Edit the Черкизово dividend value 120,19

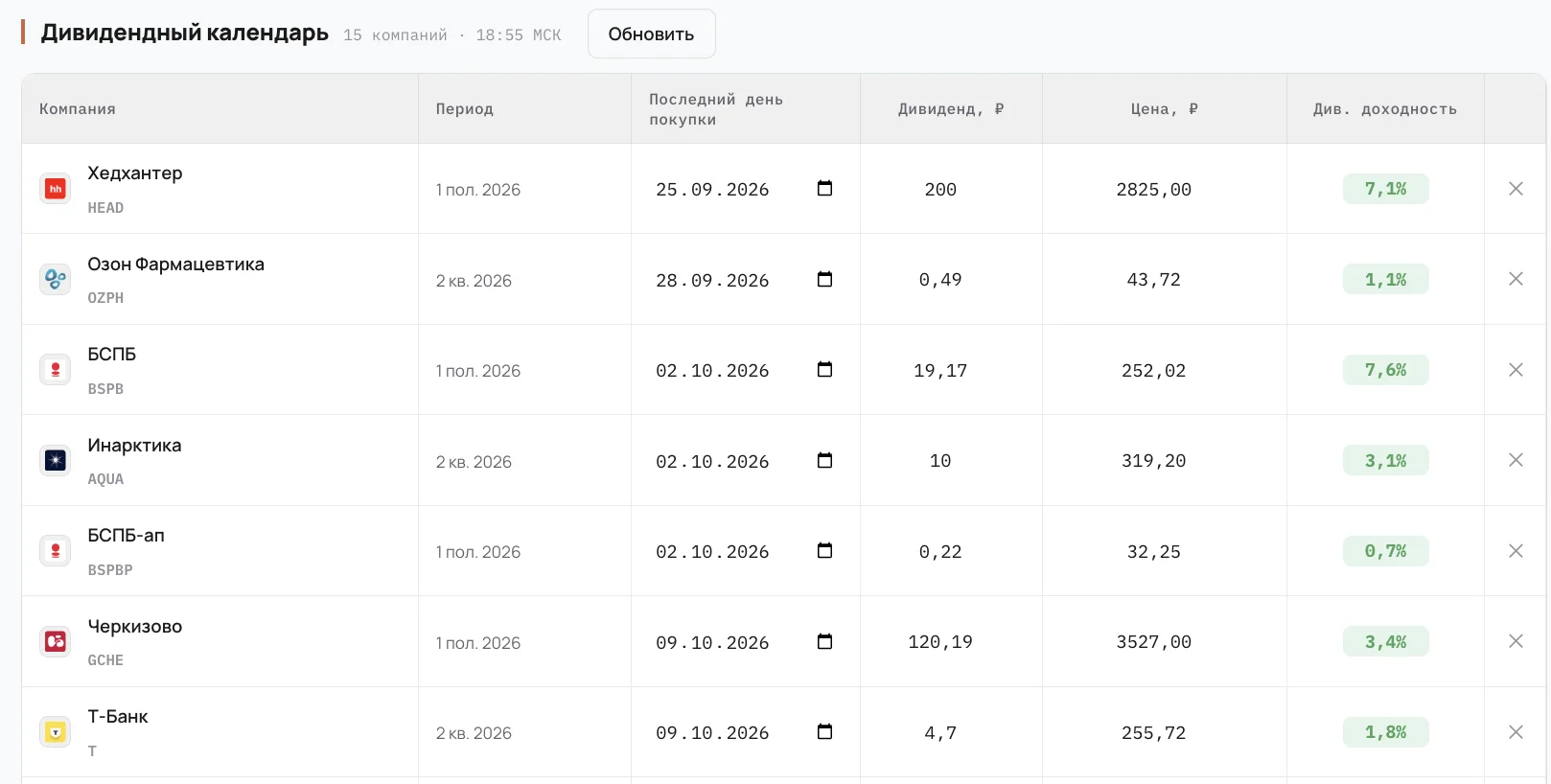pyautogui.click(x=940, y=642)
